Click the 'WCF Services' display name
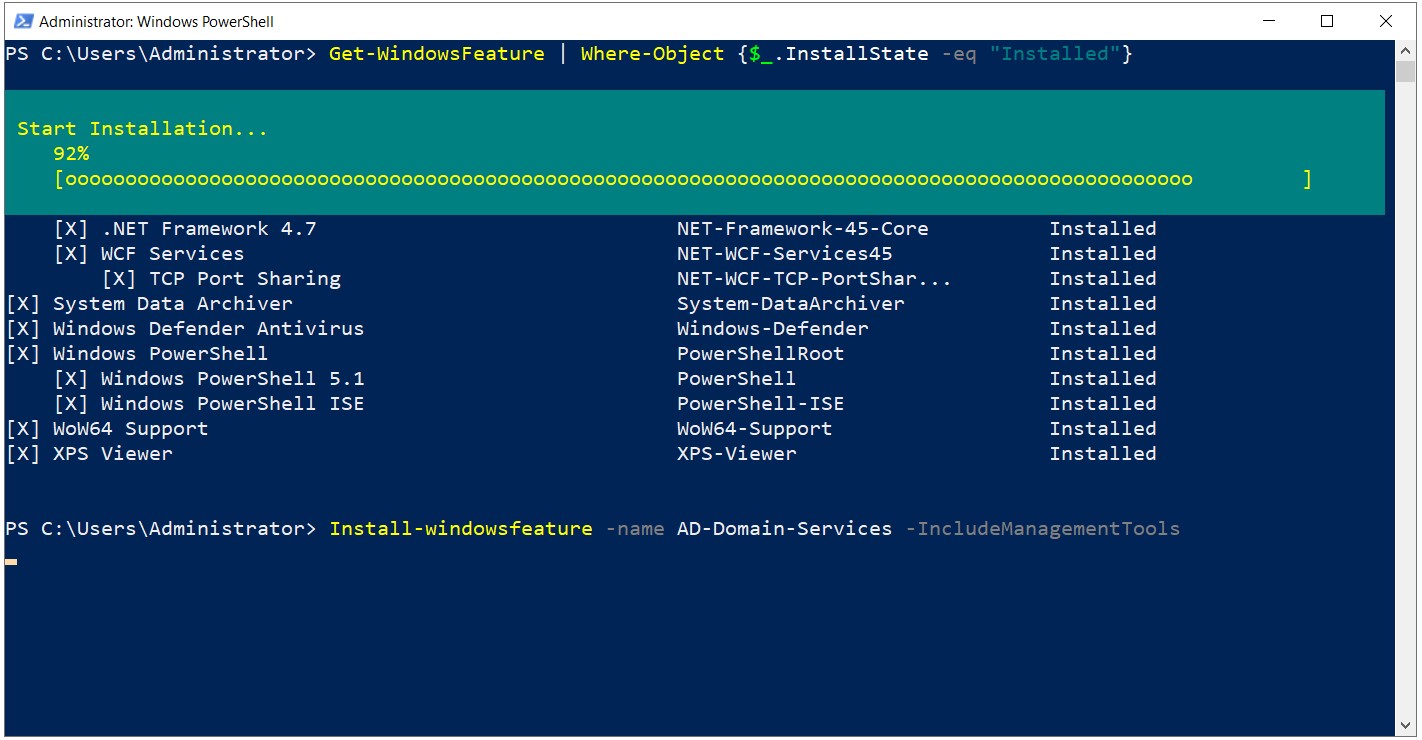1422x740 pixels. (x=172, y=254)
